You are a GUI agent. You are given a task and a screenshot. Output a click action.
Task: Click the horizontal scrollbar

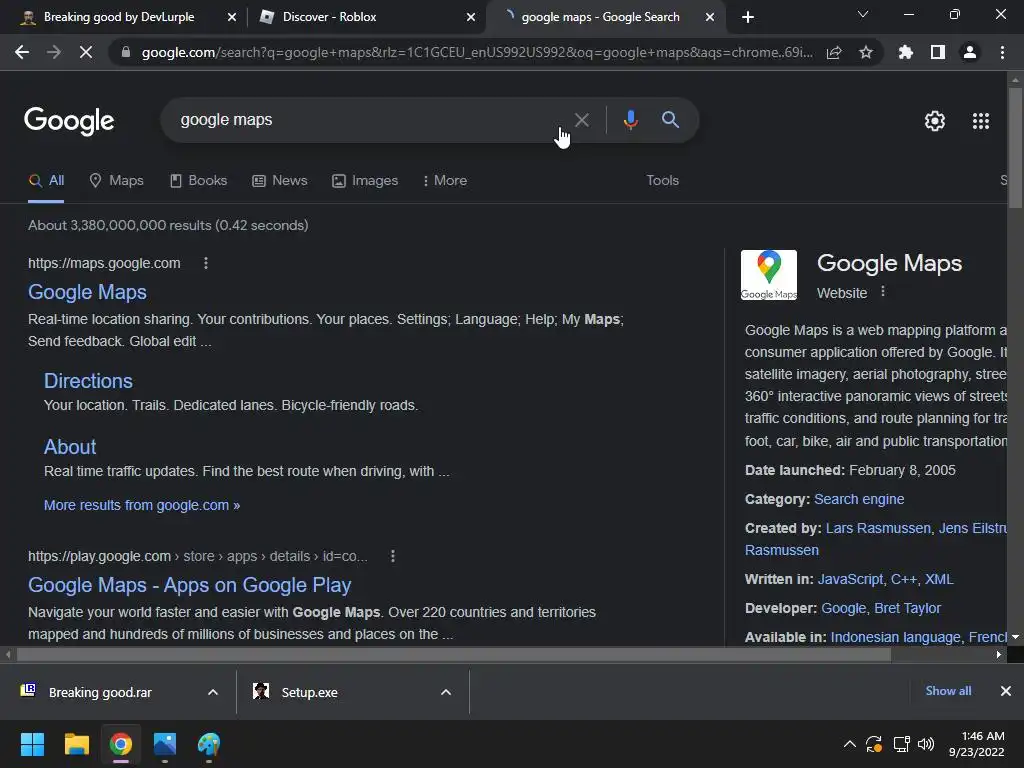pyautogui.click(x=453, y=654)
